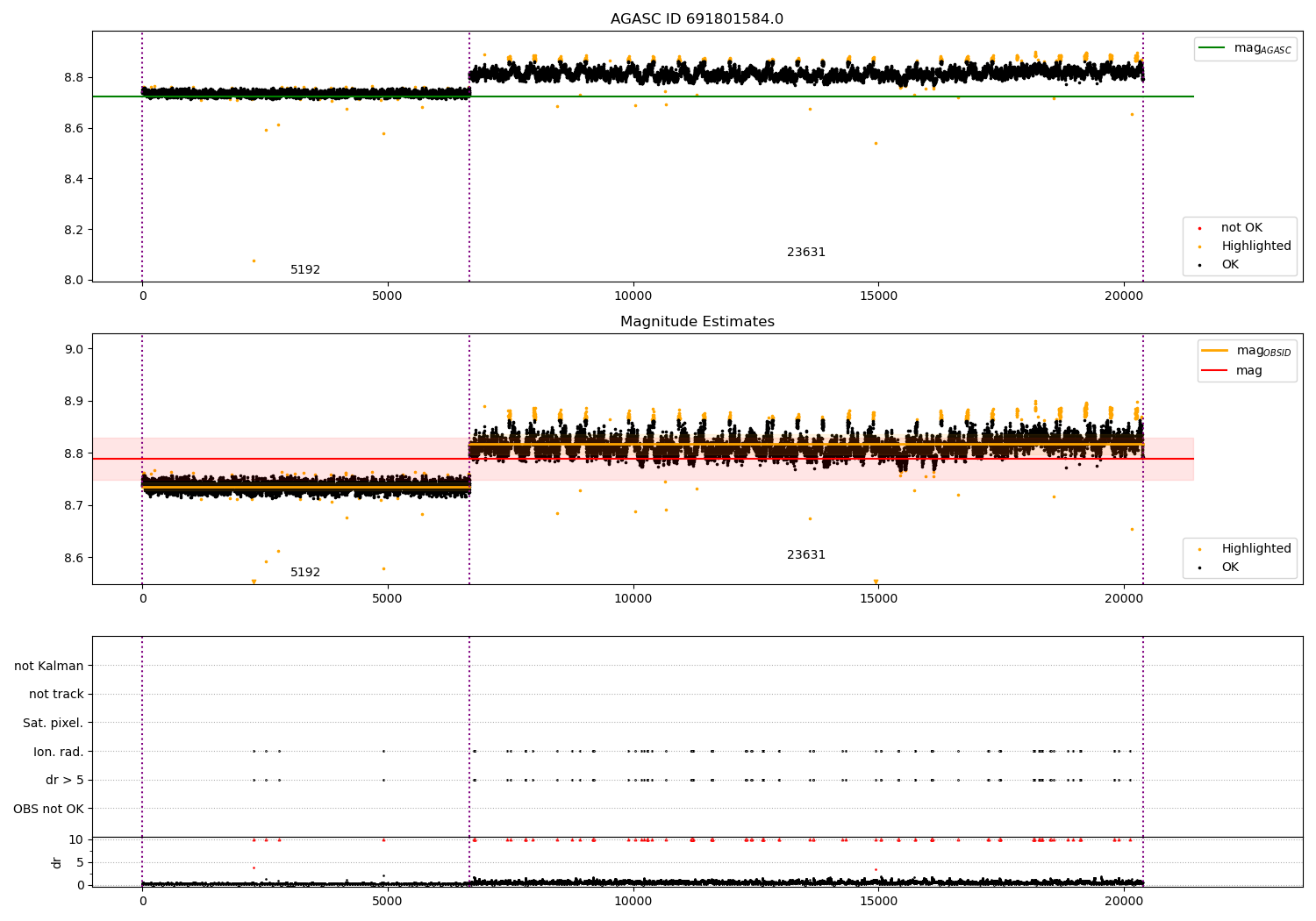Select the 'not track' row label
The height and width of the screenshot is (921, 1316).
(x=56, y=695)
